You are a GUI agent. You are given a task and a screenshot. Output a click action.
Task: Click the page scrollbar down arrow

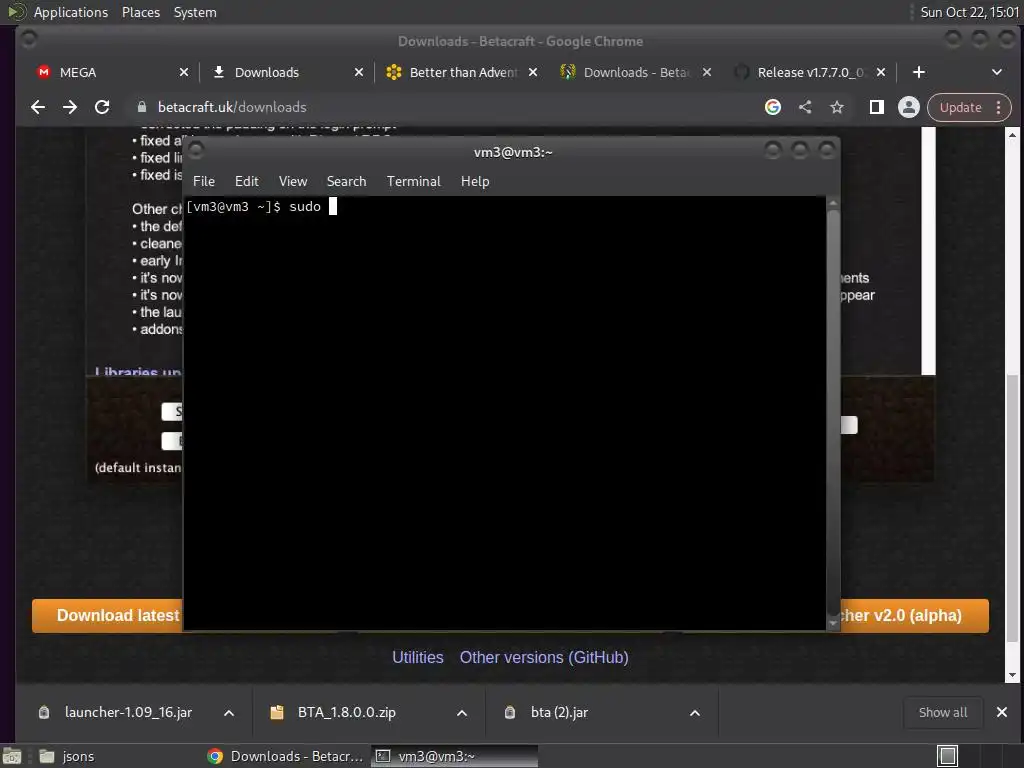[1012, 675]
